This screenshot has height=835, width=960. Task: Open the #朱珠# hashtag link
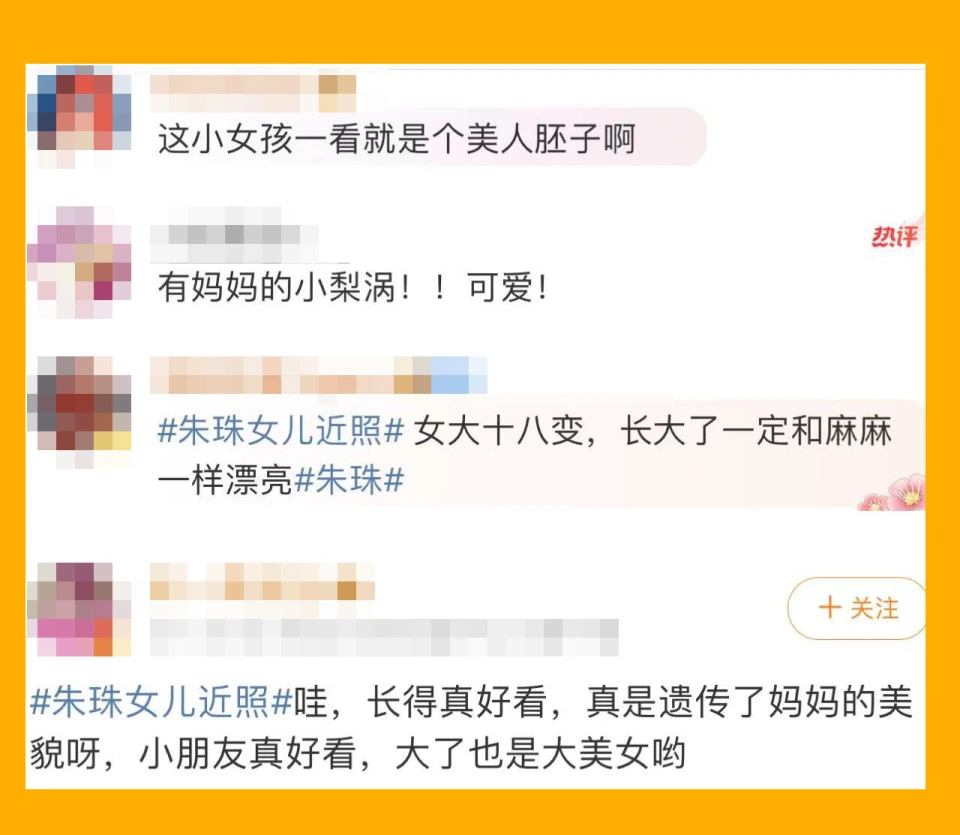coord(349,479)
